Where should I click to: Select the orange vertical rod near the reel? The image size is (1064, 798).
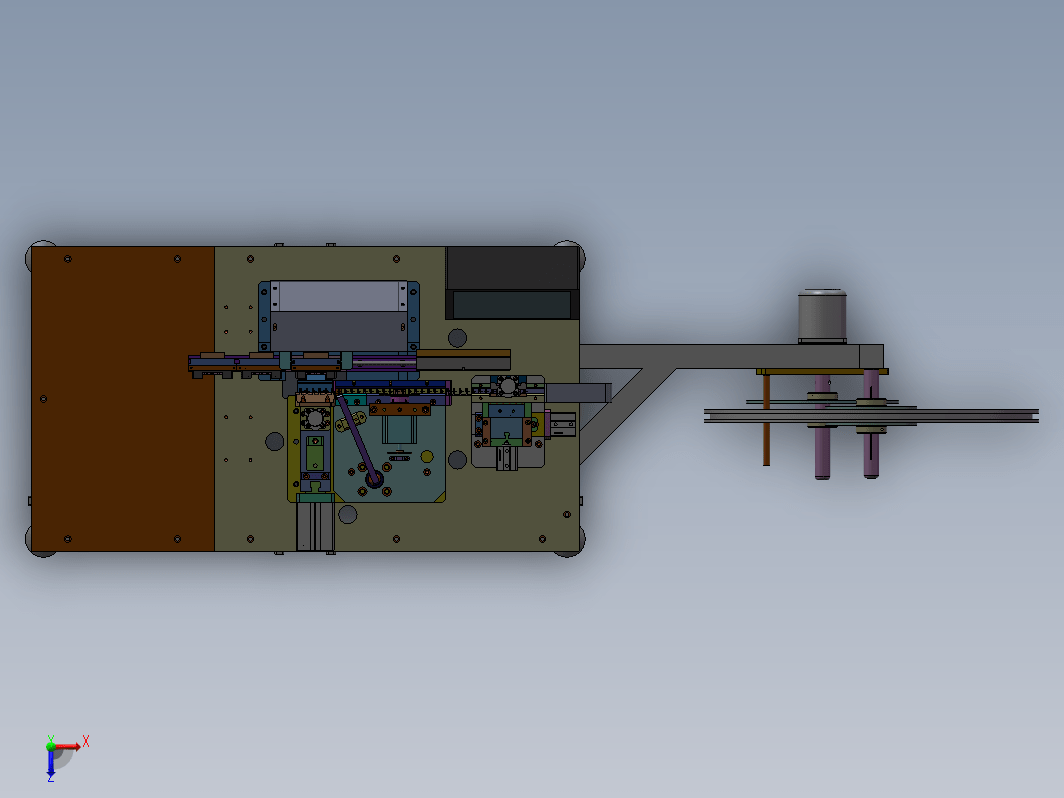tap(766, 419)
